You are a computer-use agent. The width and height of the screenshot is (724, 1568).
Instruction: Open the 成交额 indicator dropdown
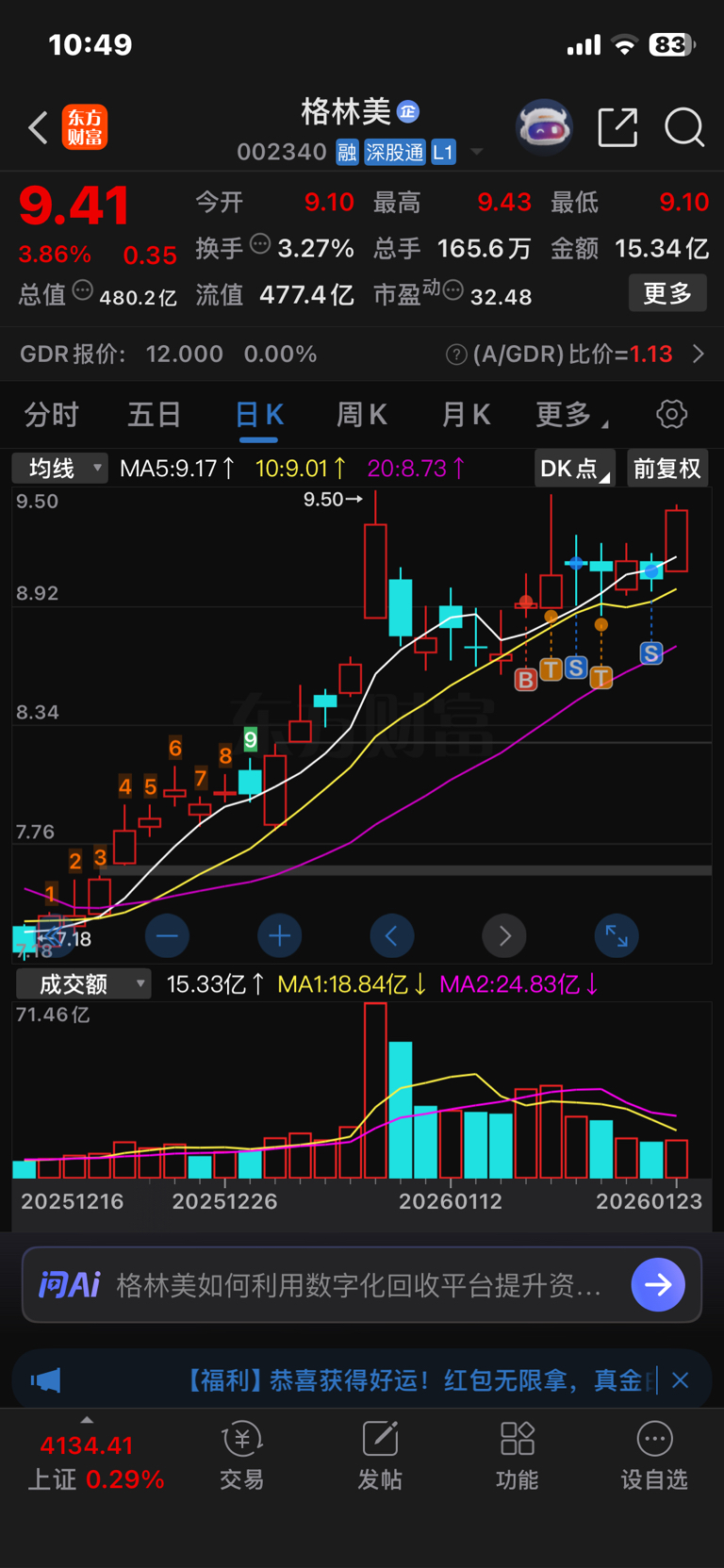click(83, 984)
